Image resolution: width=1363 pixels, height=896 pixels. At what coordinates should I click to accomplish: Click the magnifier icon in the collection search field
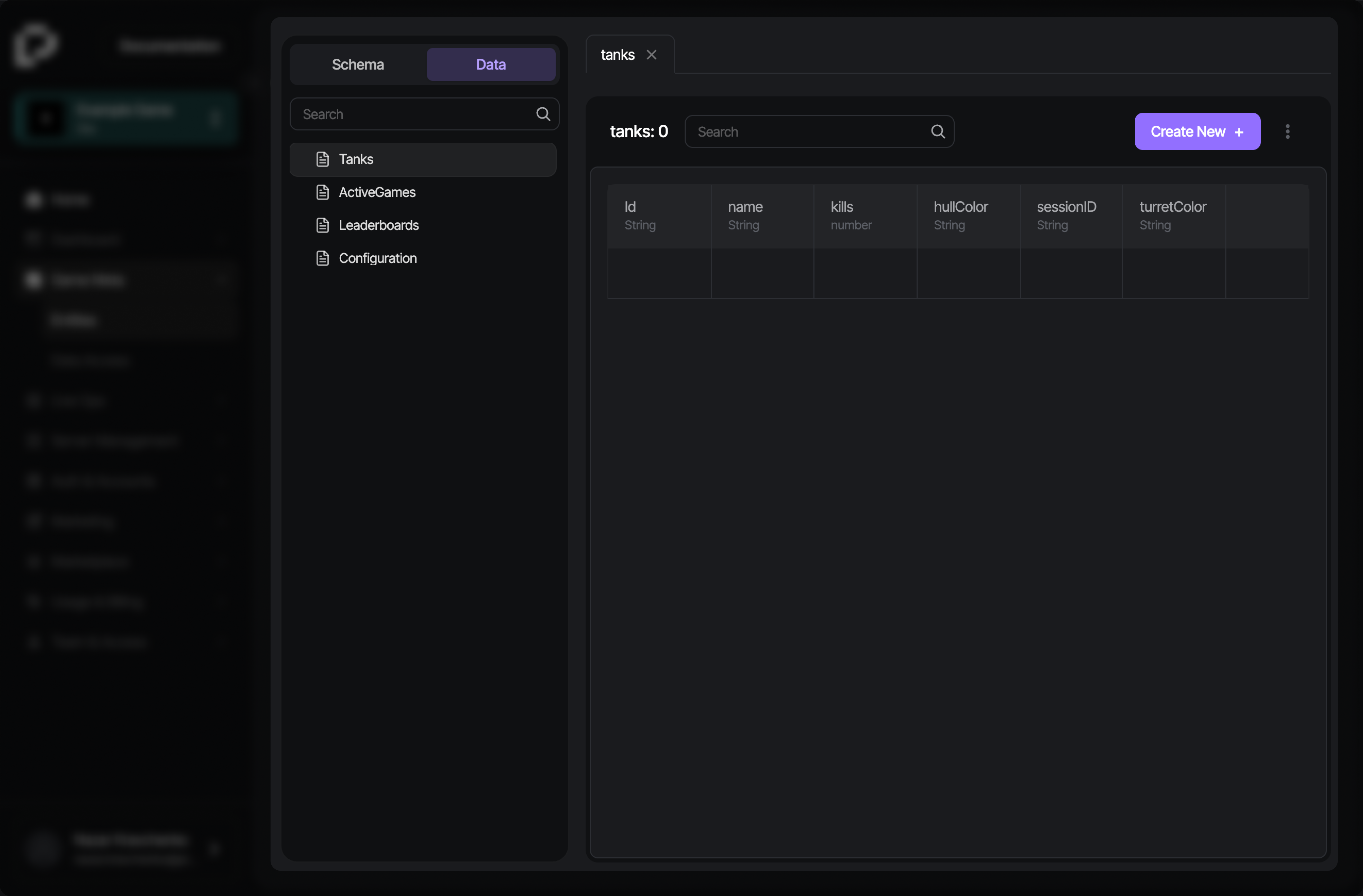click(x=542, y=114)
